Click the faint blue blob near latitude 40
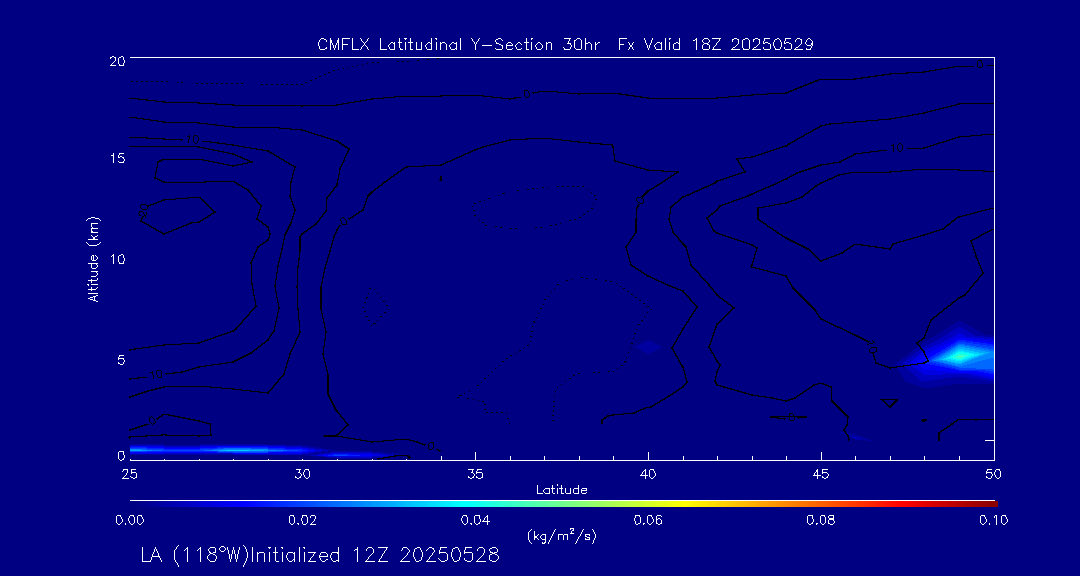The height and width of the screenshot is (576, 1080). click(647, 346)
